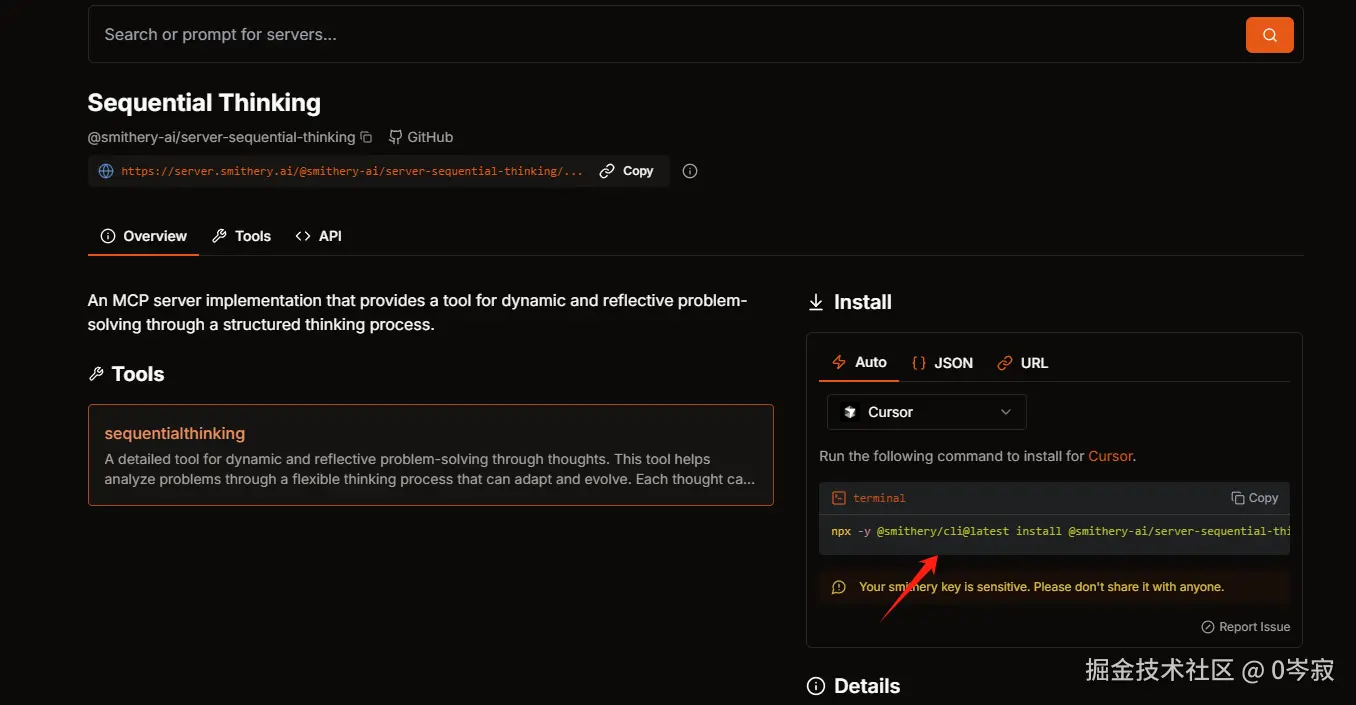Click the Report Issue link
This screenshot has width=1356, height=705.
(x=1246, y=627)
